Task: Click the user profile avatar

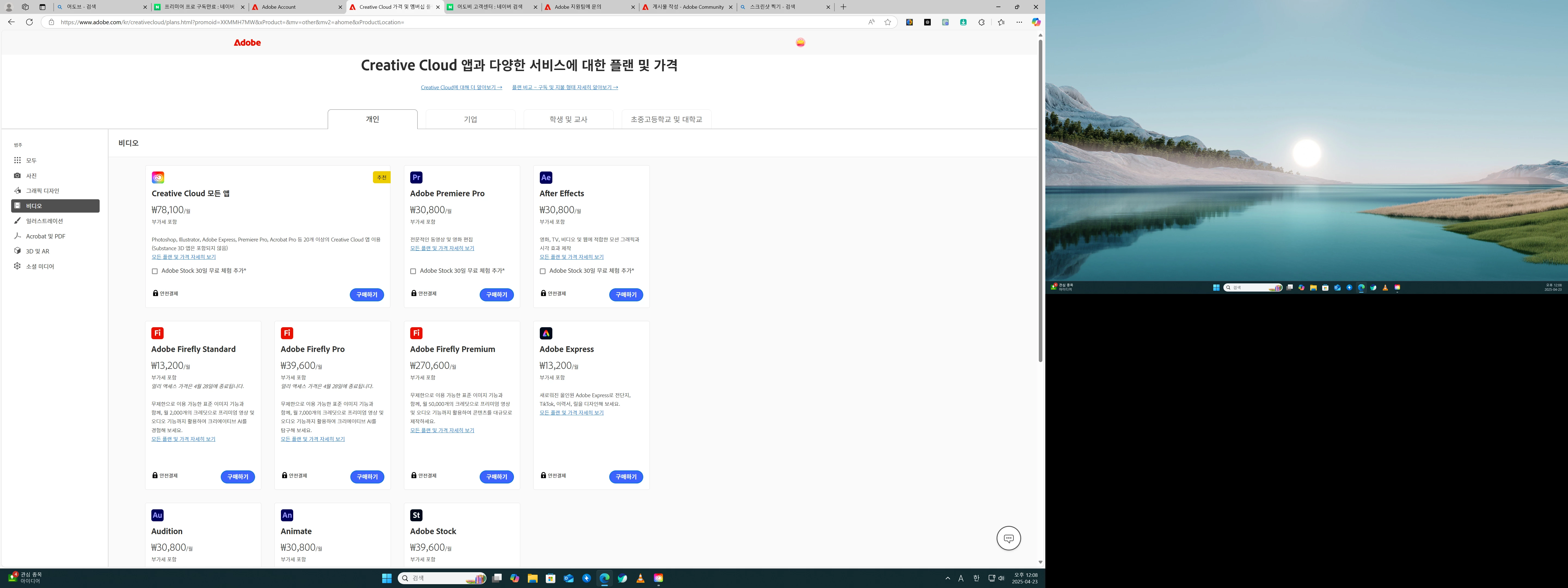Action: pos(800,43)
